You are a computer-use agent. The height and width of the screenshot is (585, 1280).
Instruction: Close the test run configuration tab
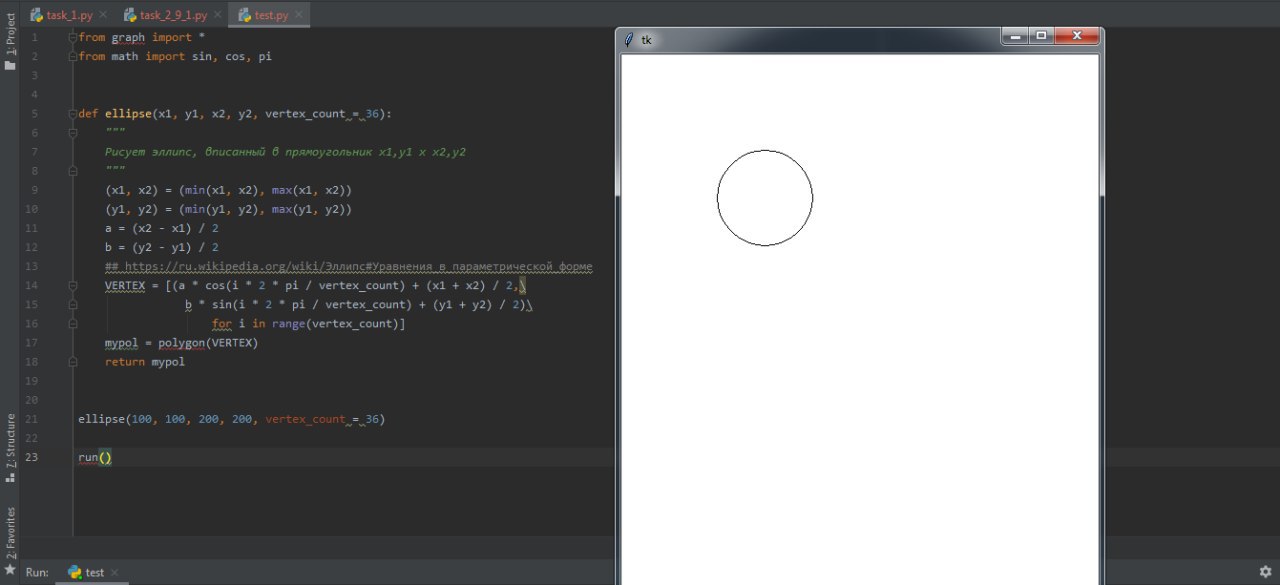[114, 573]
